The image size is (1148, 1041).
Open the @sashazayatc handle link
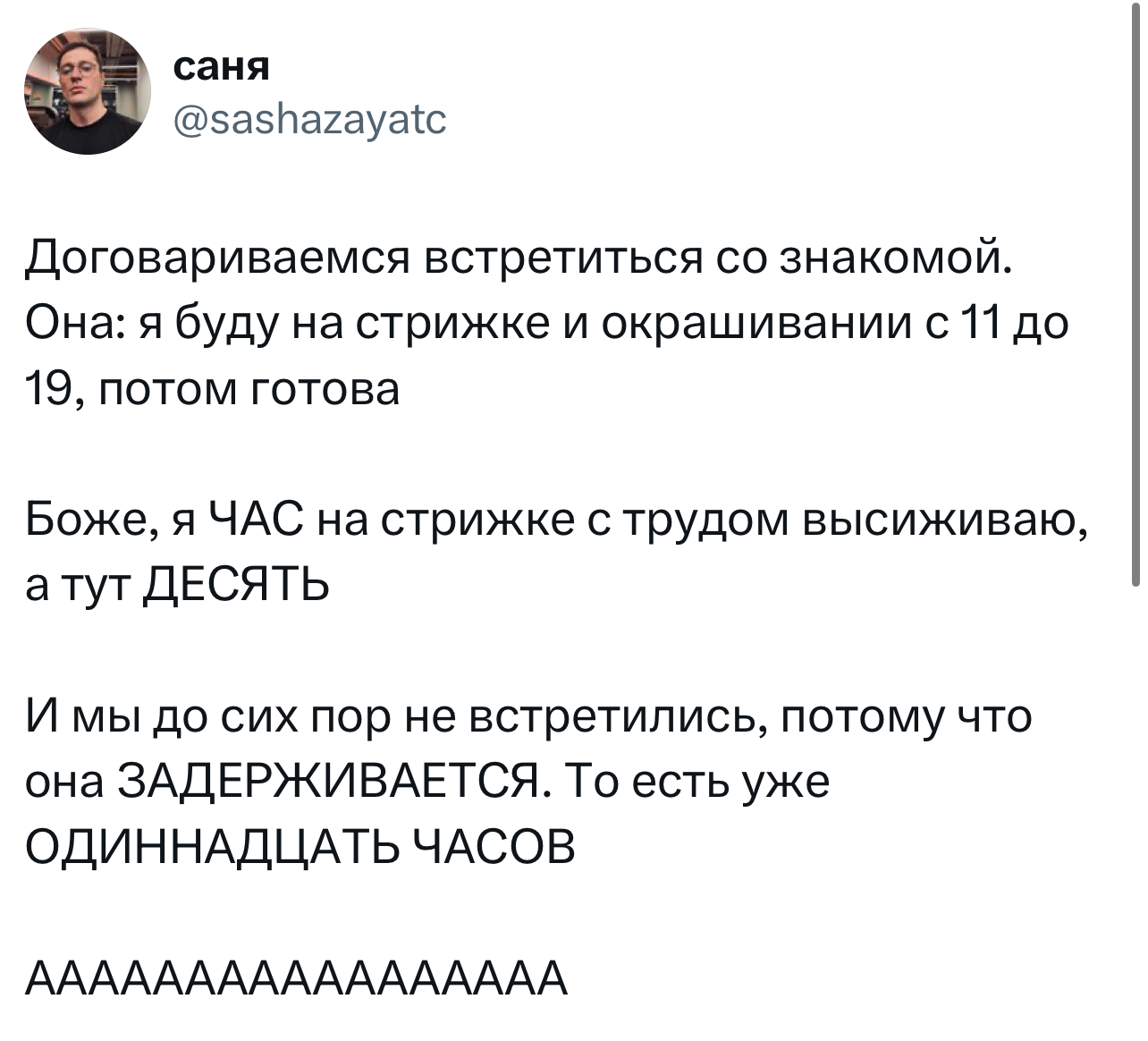click(307, 118)
